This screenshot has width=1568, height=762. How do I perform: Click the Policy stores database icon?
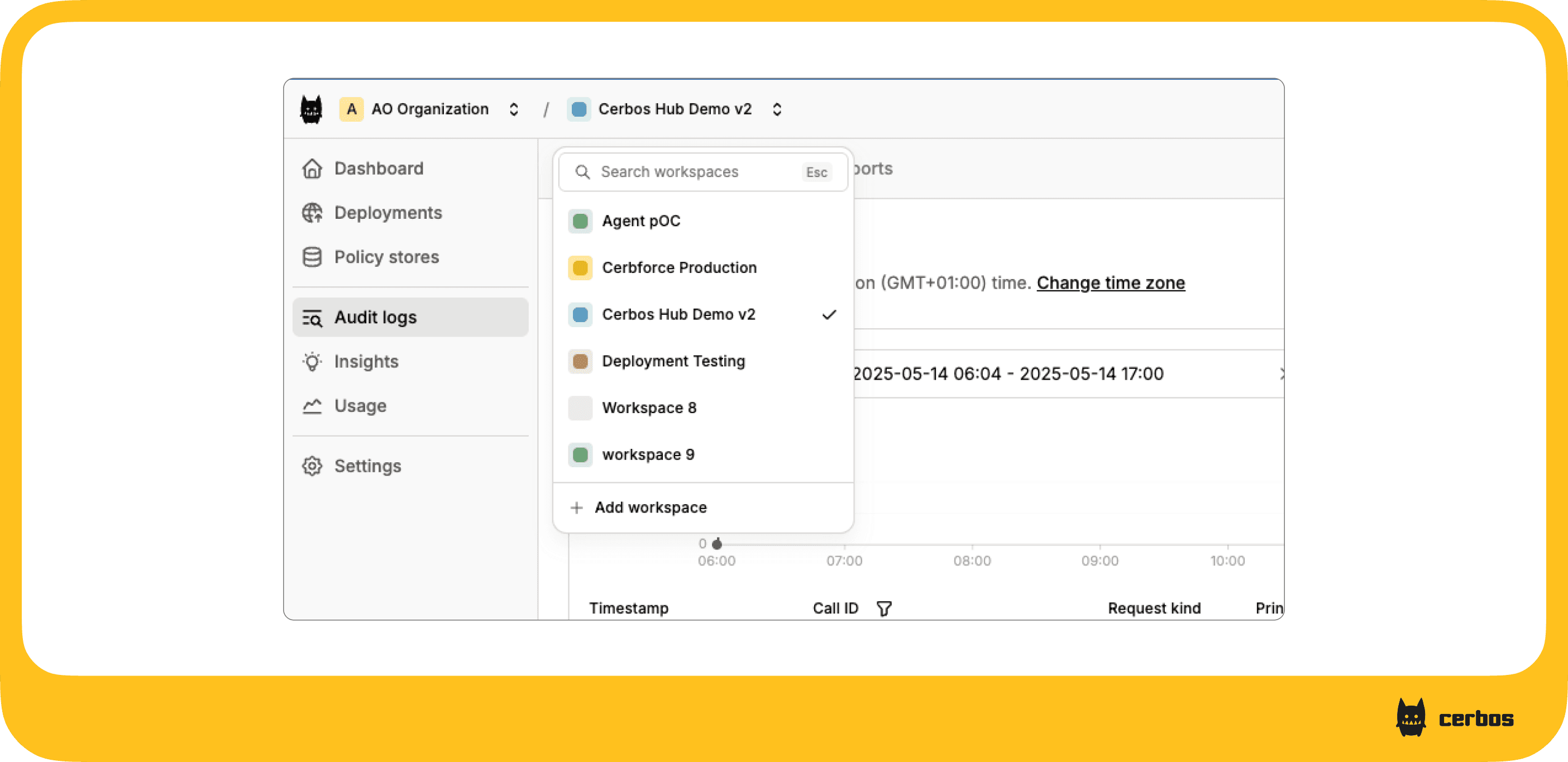pyautogui.click(x=312, y=257)
